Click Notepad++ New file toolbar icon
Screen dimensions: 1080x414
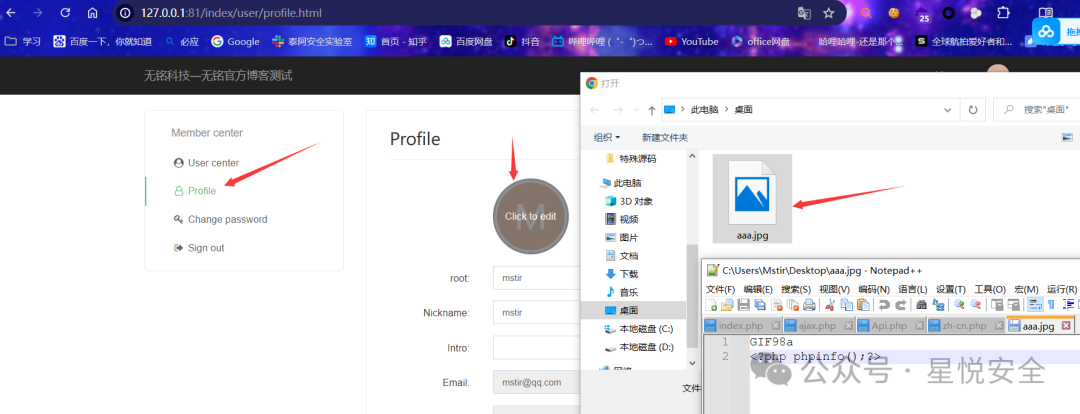pyautogui.click(x=712, y=305)
